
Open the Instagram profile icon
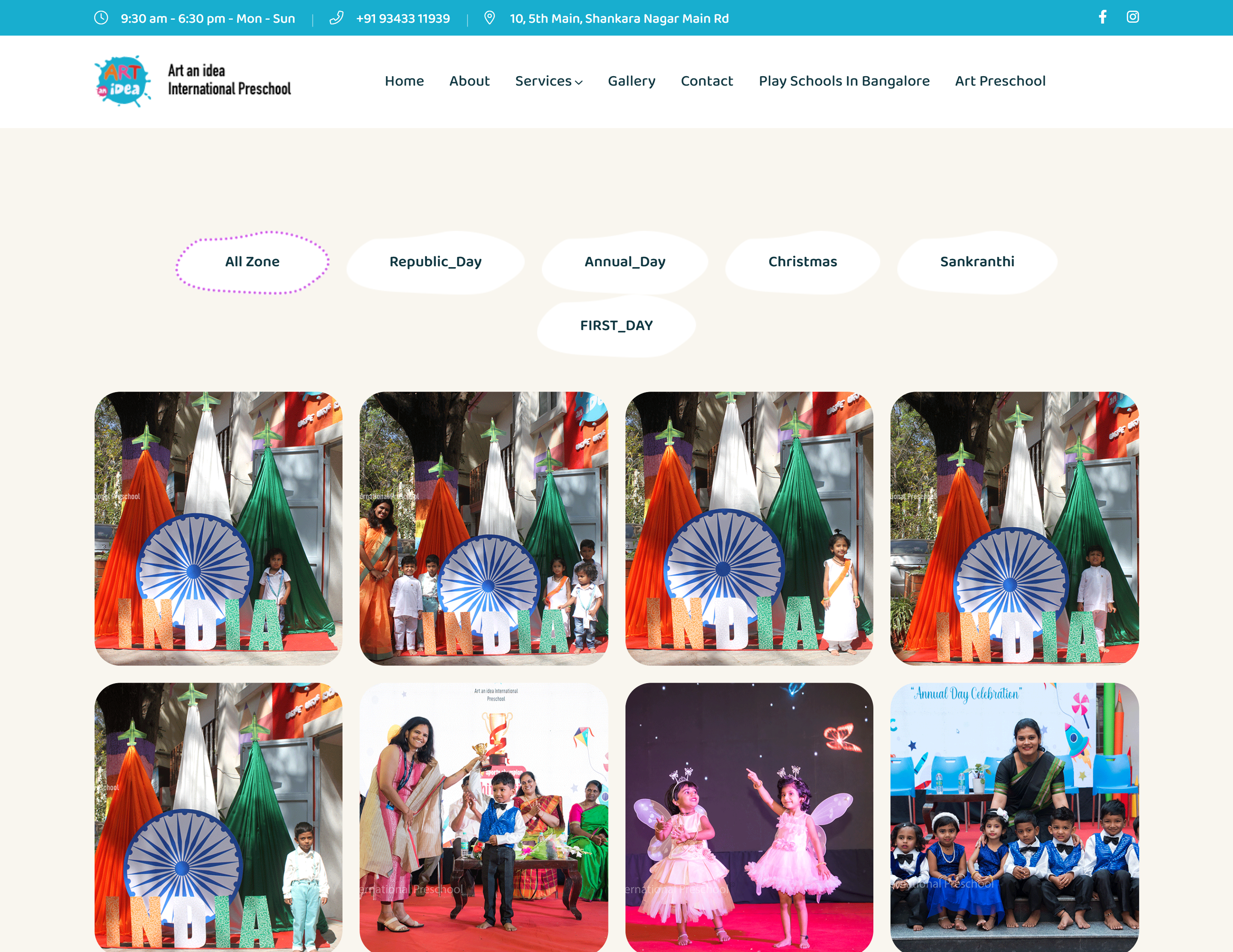(x=1132, y=17)
